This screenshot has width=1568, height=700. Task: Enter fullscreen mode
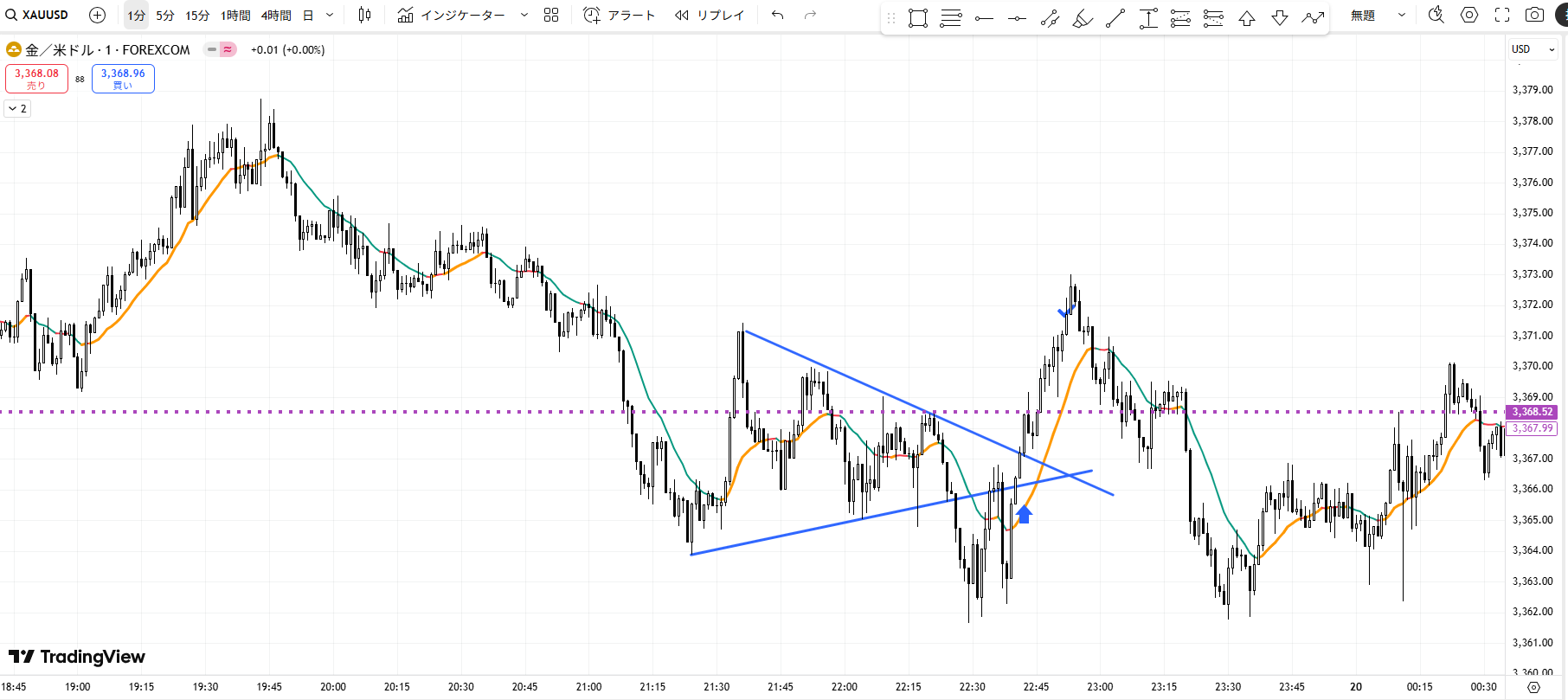pos(1502,15)
